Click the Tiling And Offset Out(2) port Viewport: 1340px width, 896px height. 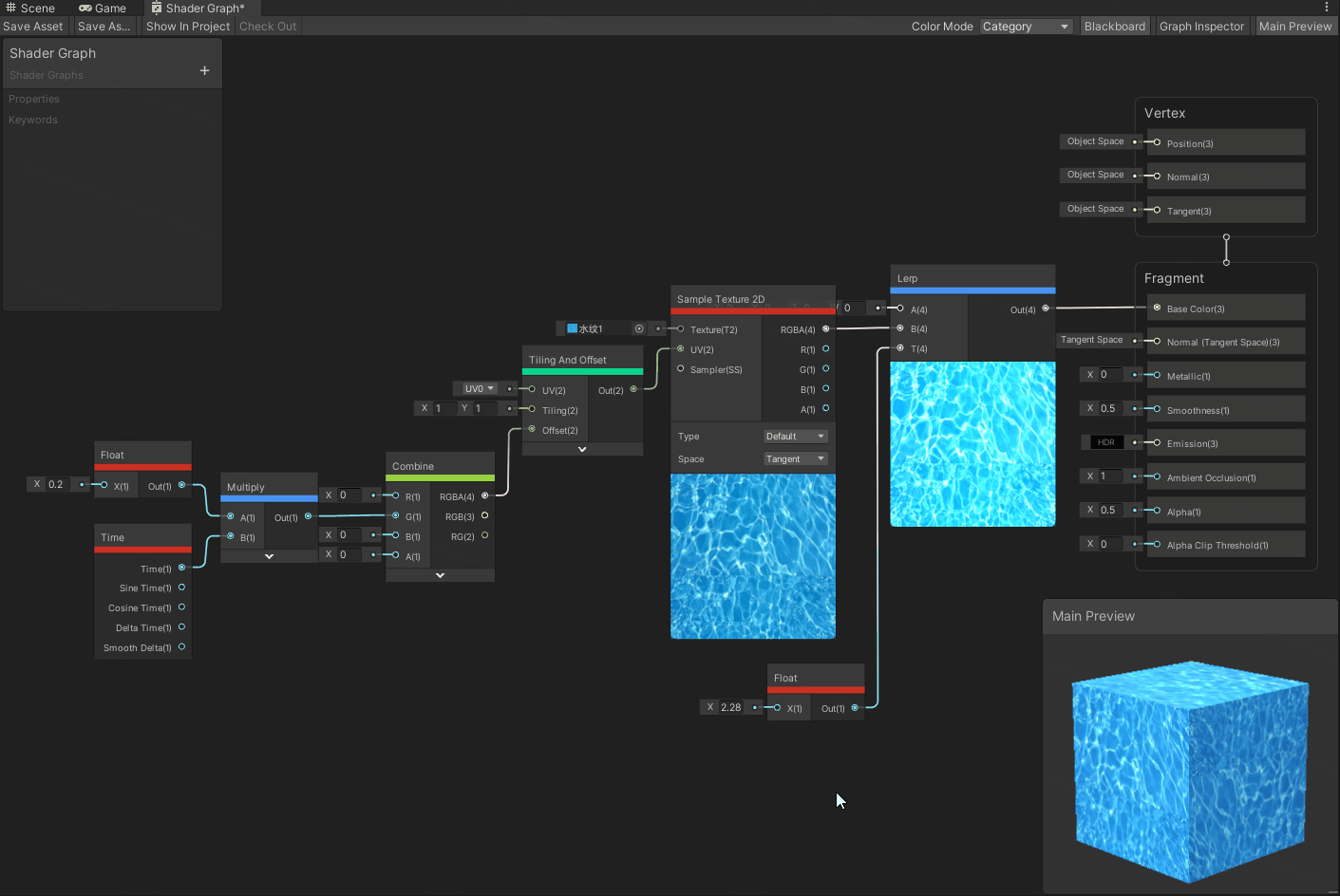tap(633, 389)
